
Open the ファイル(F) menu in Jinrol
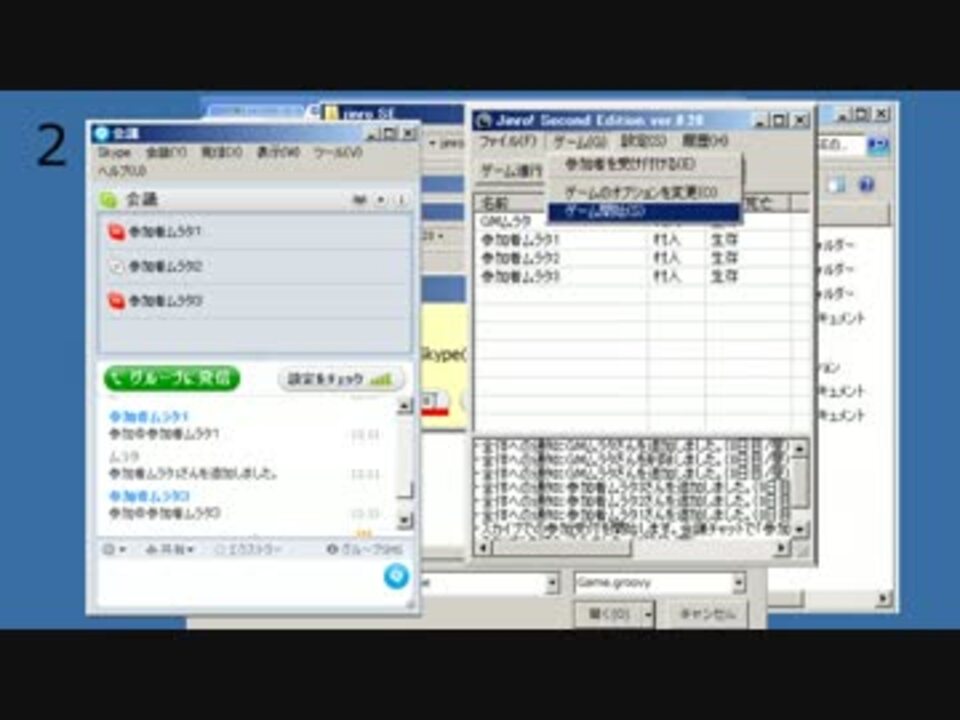click(508, 141)
